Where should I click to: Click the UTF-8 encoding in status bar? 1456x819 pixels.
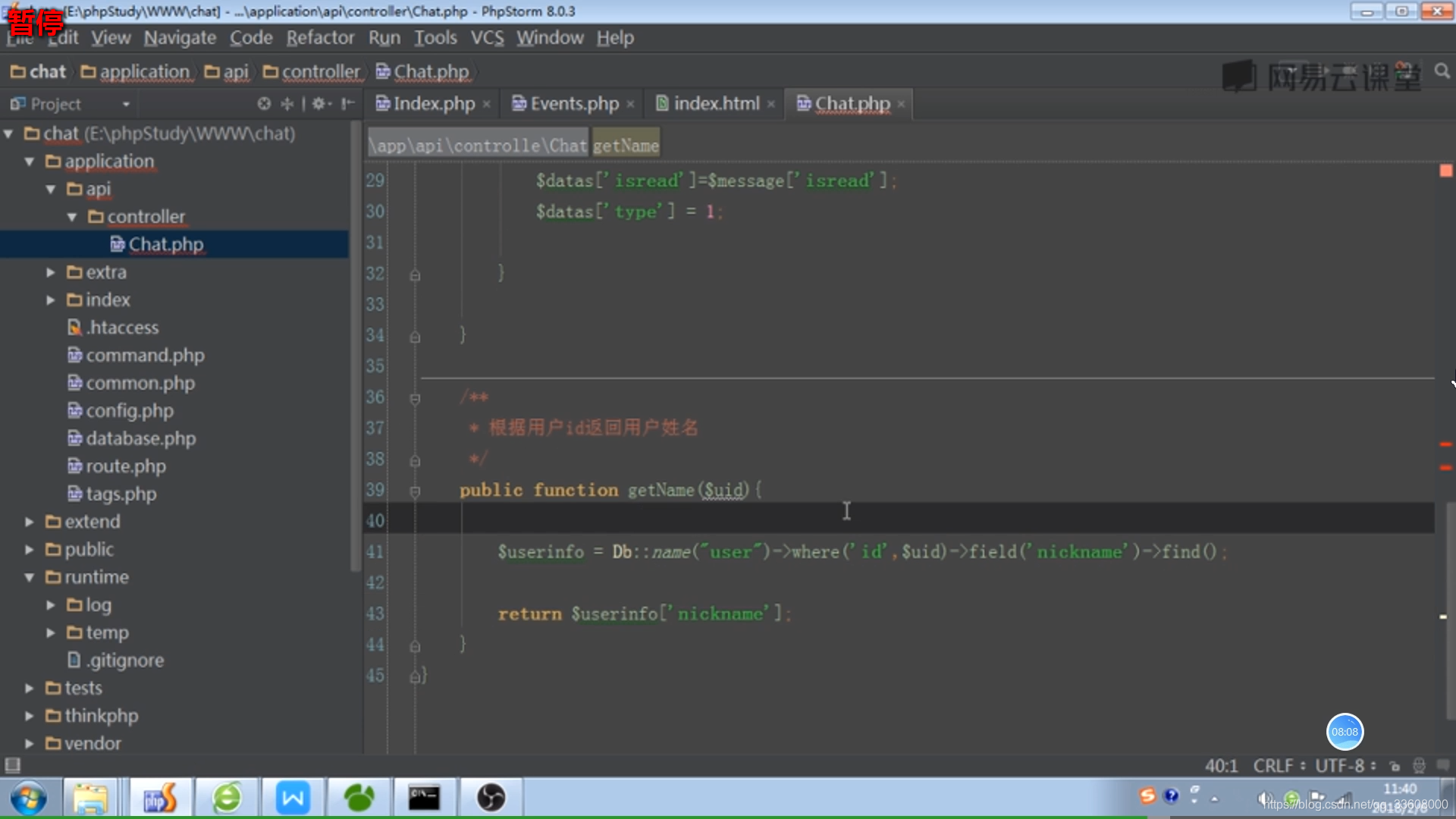pos(1345,766)
